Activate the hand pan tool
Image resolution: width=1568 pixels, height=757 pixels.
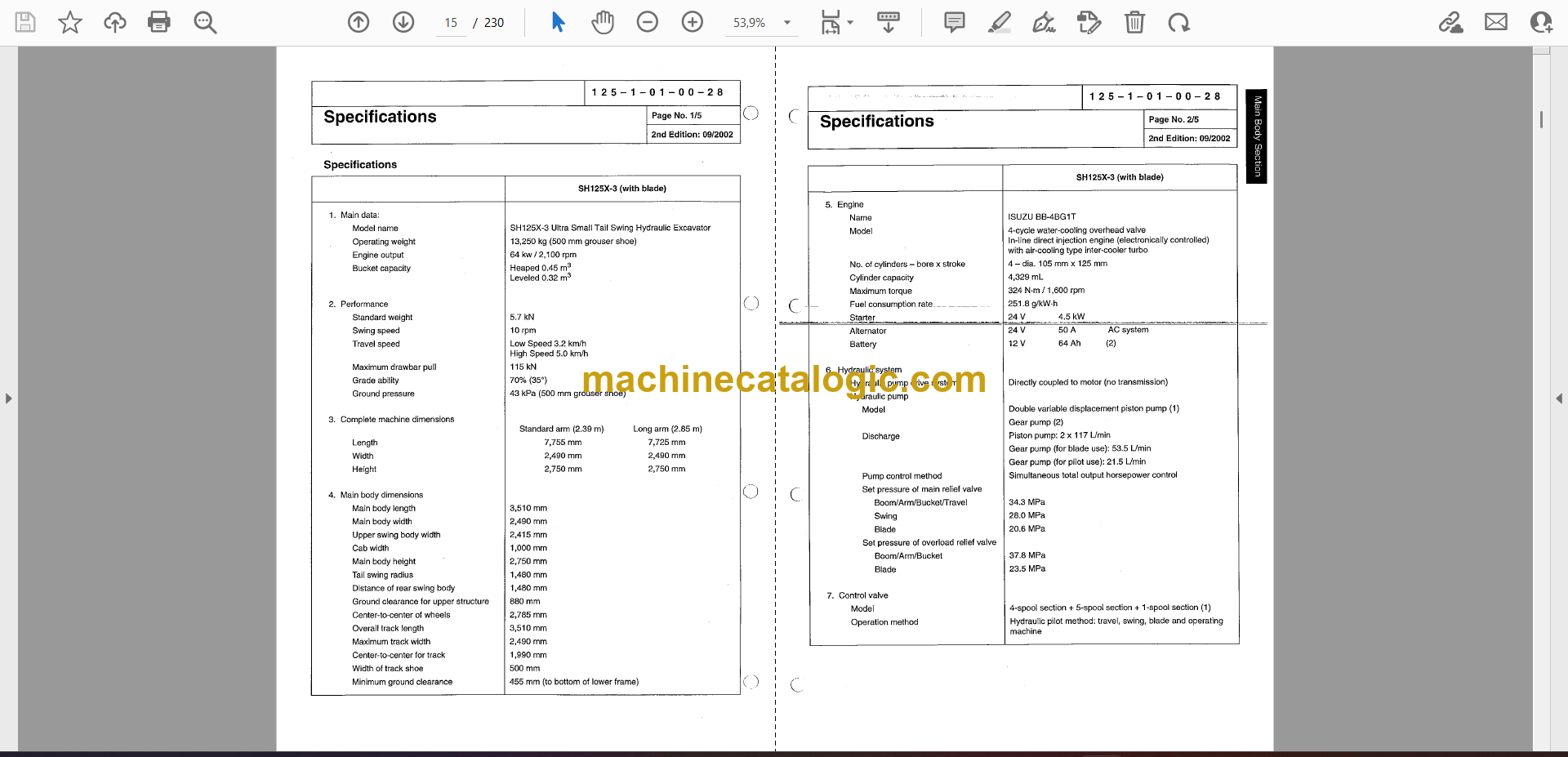[x=603, y=22]
